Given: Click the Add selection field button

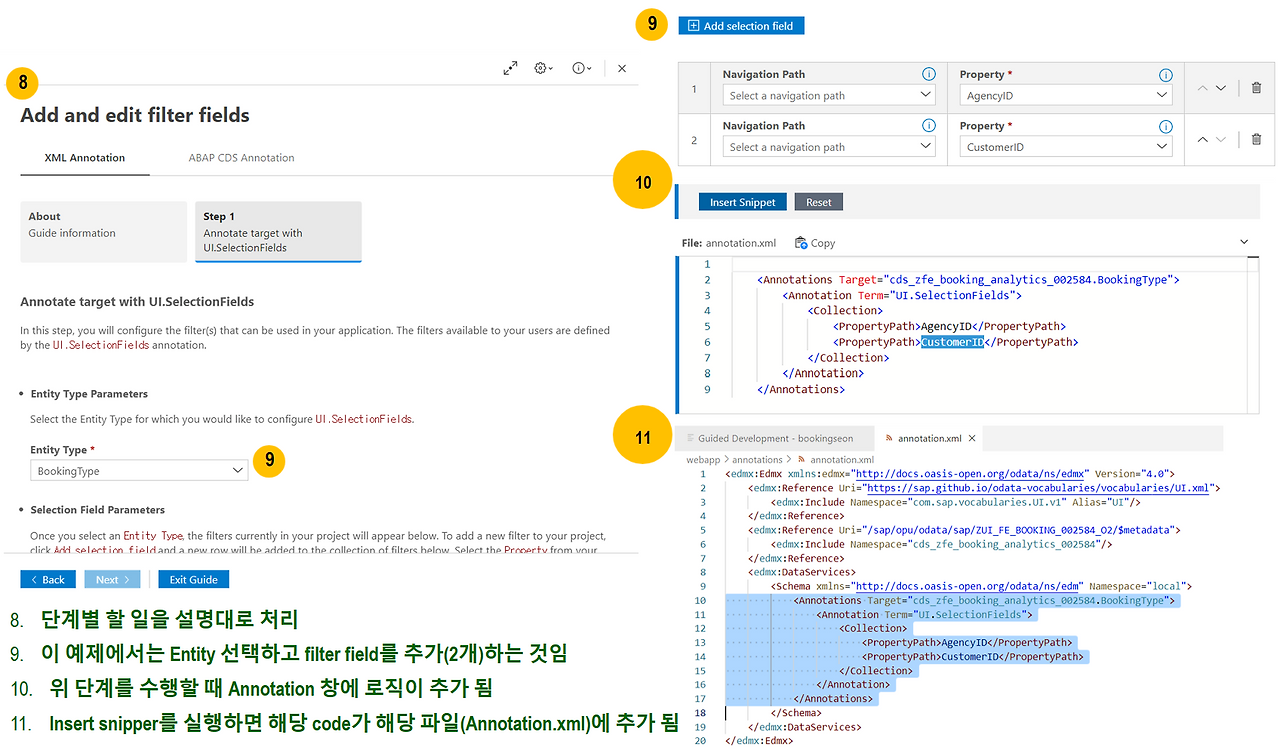Looking at the screenshot, I should click(x=741, y=26).
